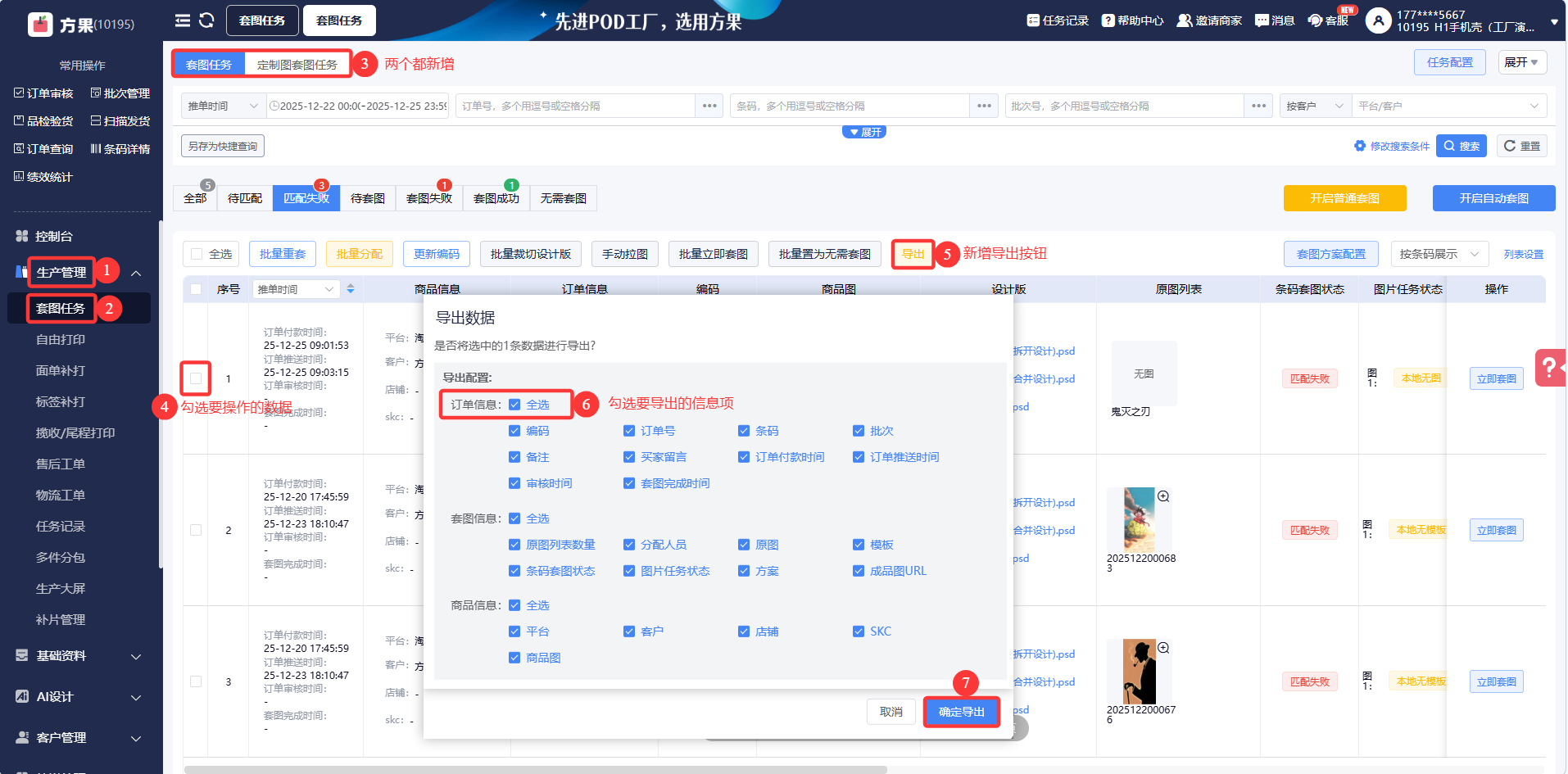Click the 取消 button in dialog
Screen dimensions: 1568x774
[890, 712]
